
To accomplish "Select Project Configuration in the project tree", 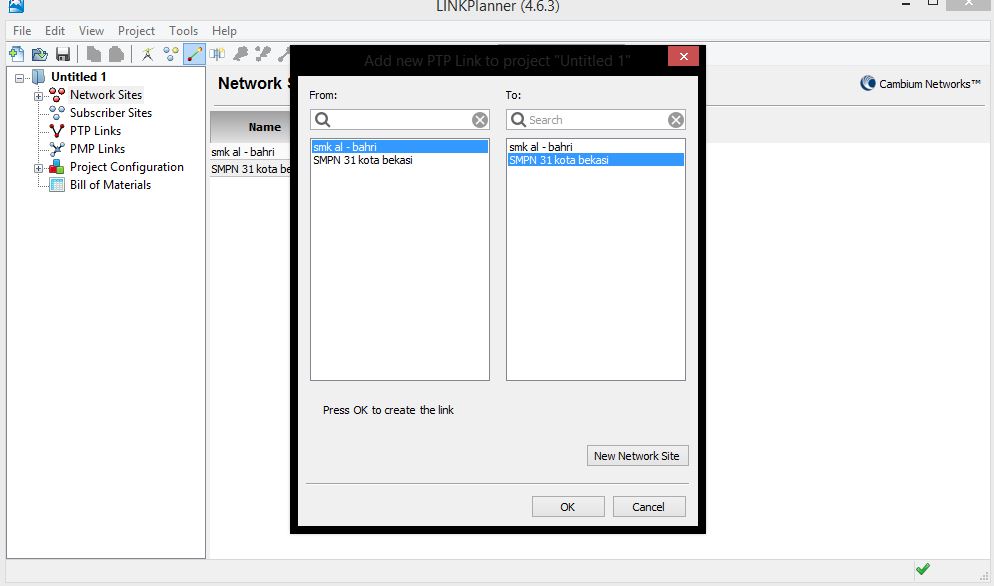I will coord(127,167).
